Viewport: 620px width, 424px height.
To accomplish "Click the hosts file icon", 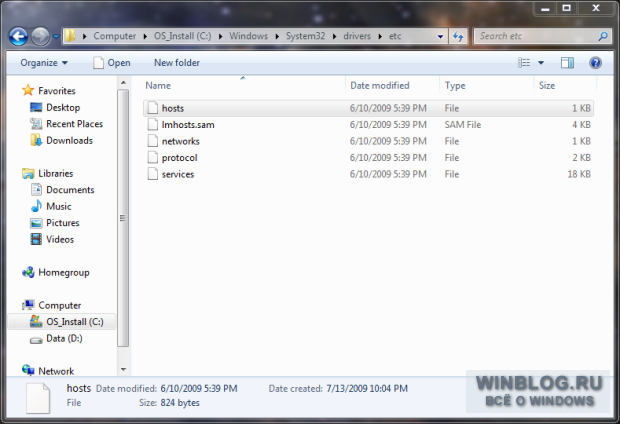I will click(x=153, y=108).
